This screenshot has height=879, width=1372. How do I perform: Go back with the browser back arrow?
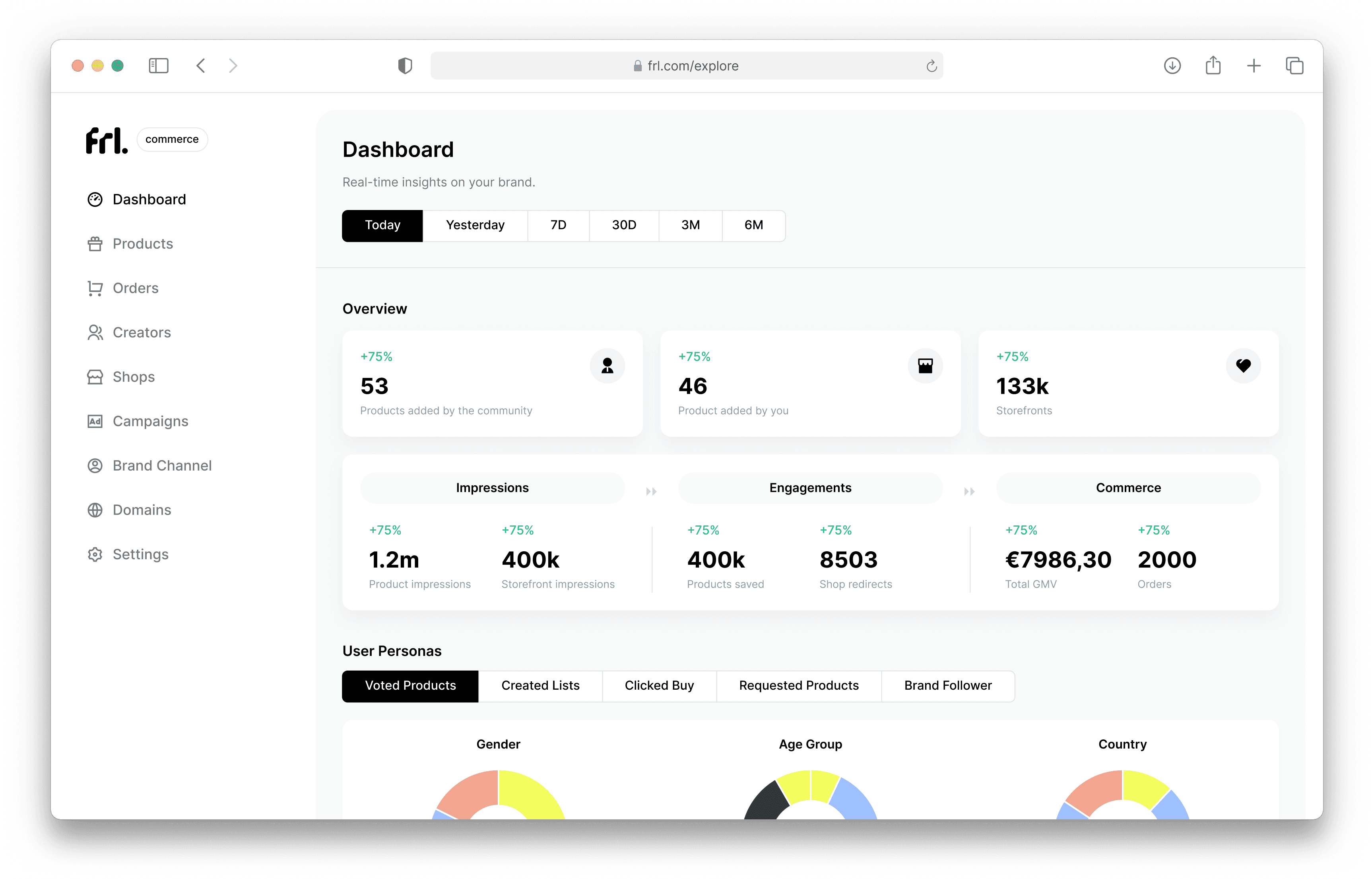(x=201, y=66)
